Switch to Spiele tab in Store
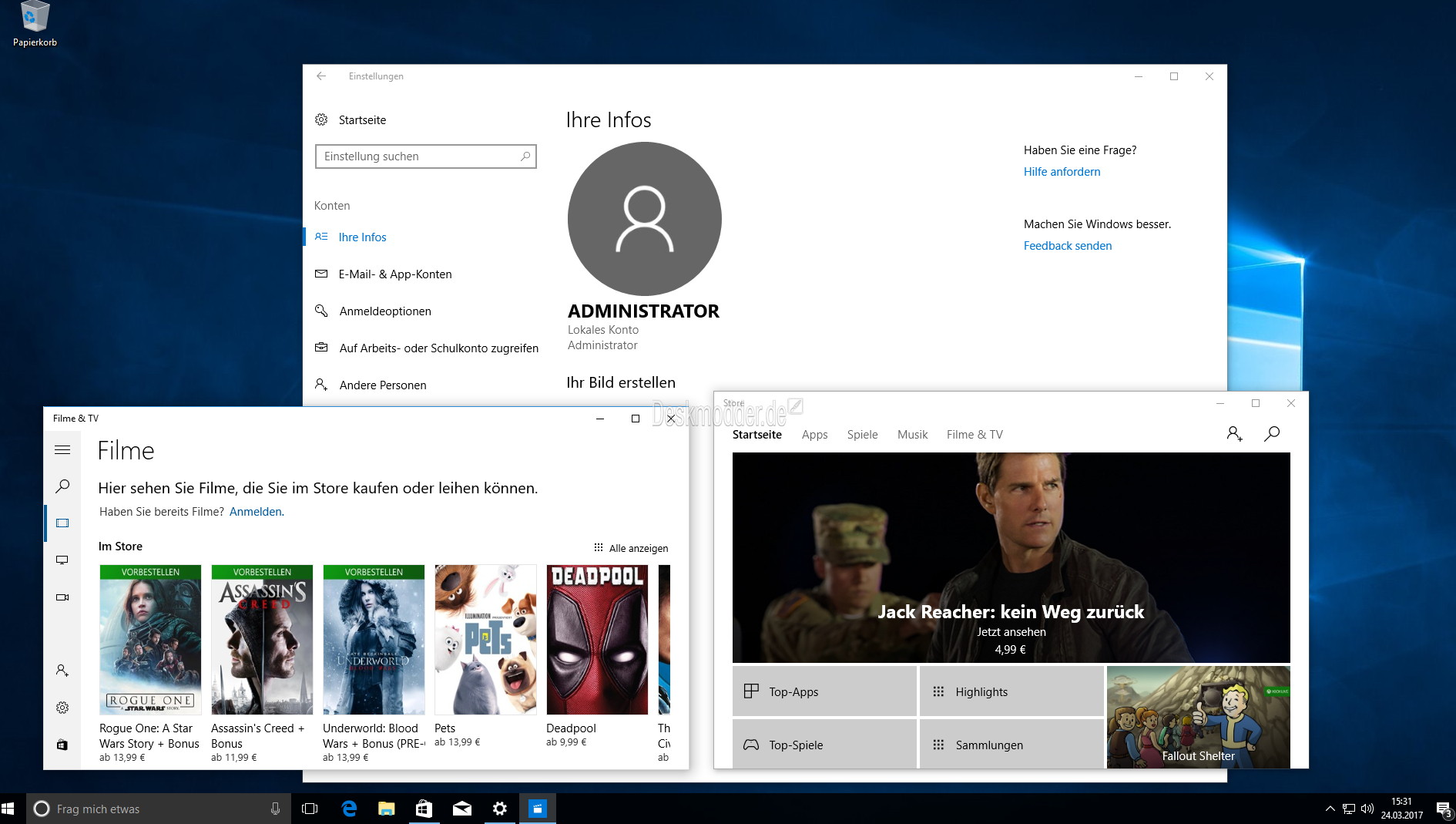The width and height of the screenshot is (1456, 824). 862,434
